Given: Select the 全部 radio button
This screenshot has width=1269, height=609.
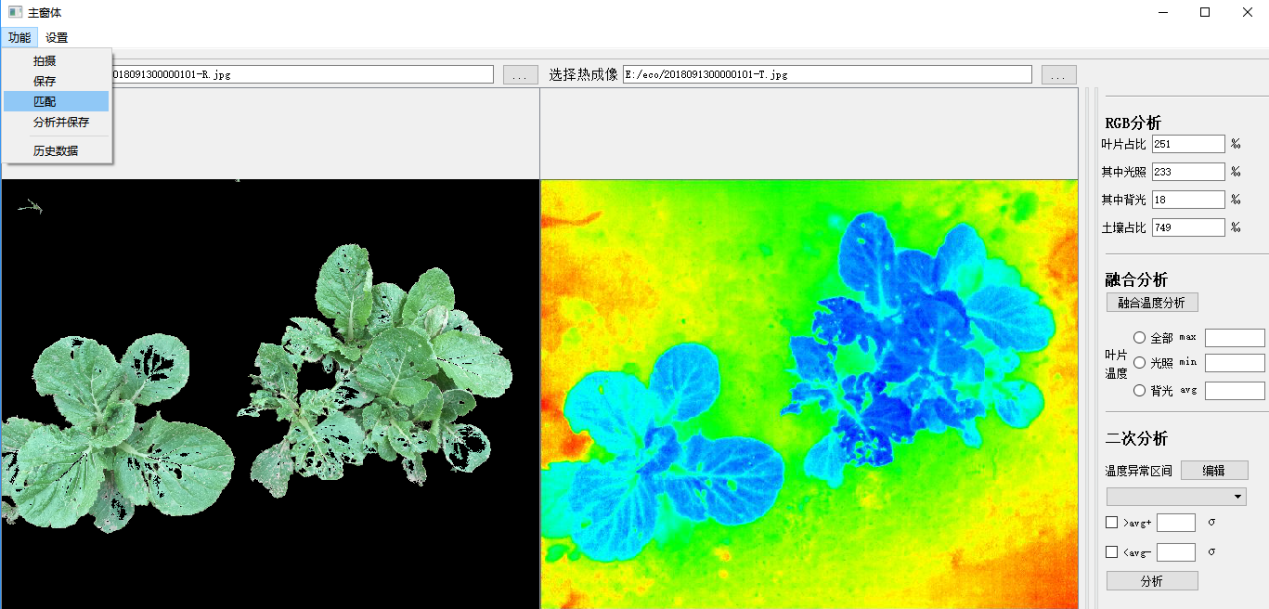Looking at the screenshot, I should (x=1139, y=338).
